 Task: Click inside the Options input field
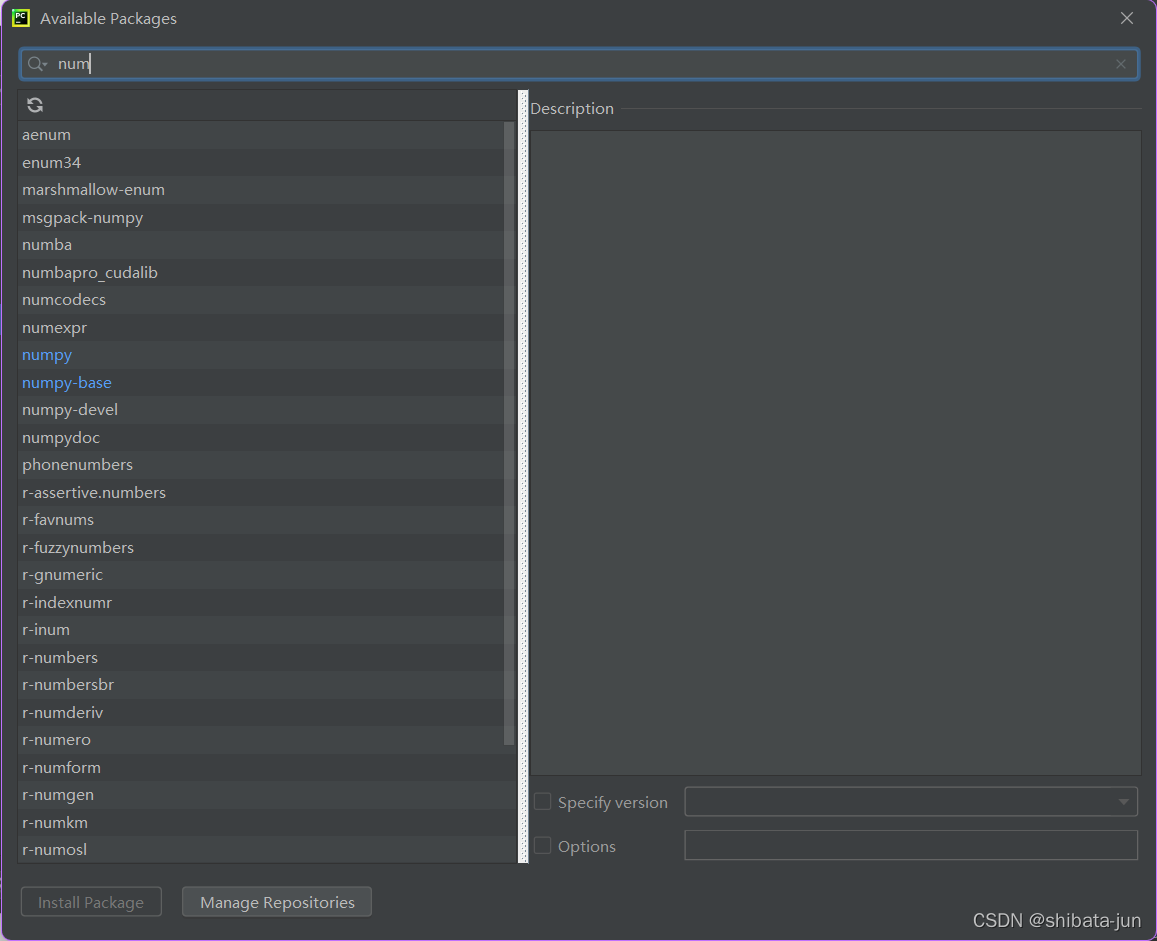click(910, 845)
